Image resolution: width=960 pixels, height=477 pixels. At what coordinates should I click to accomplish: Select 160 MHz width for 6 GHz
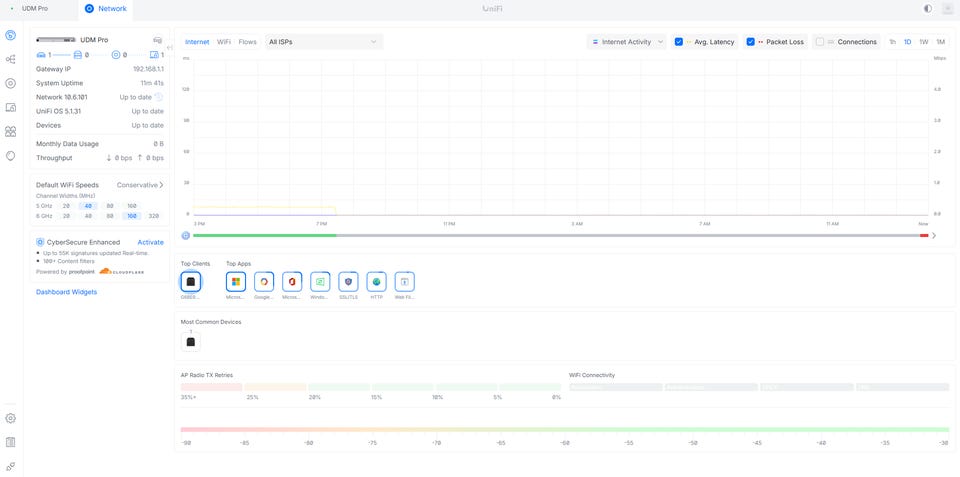(x=132, y=216)
